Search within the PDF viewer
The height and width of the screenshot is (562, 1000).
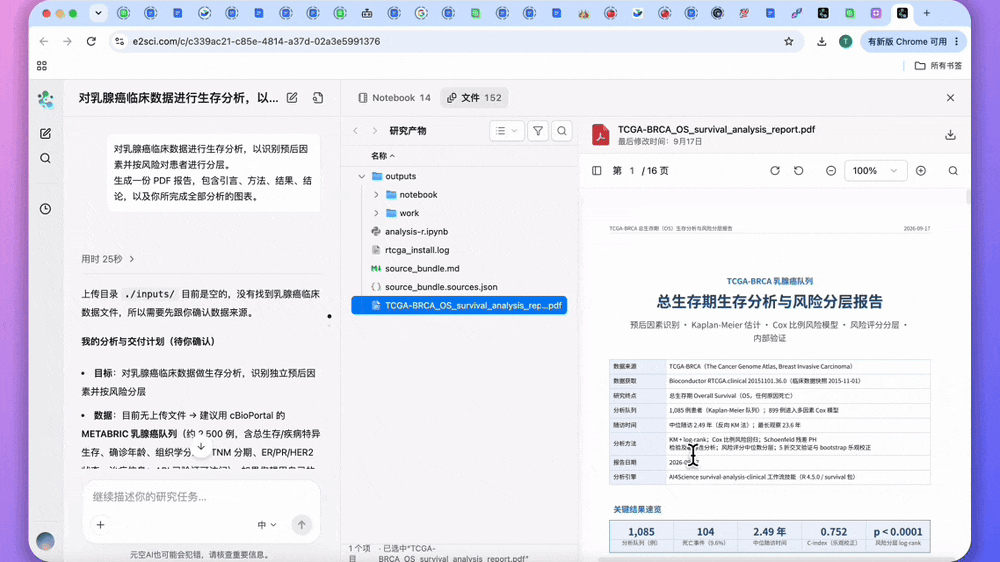click(953, 170)
